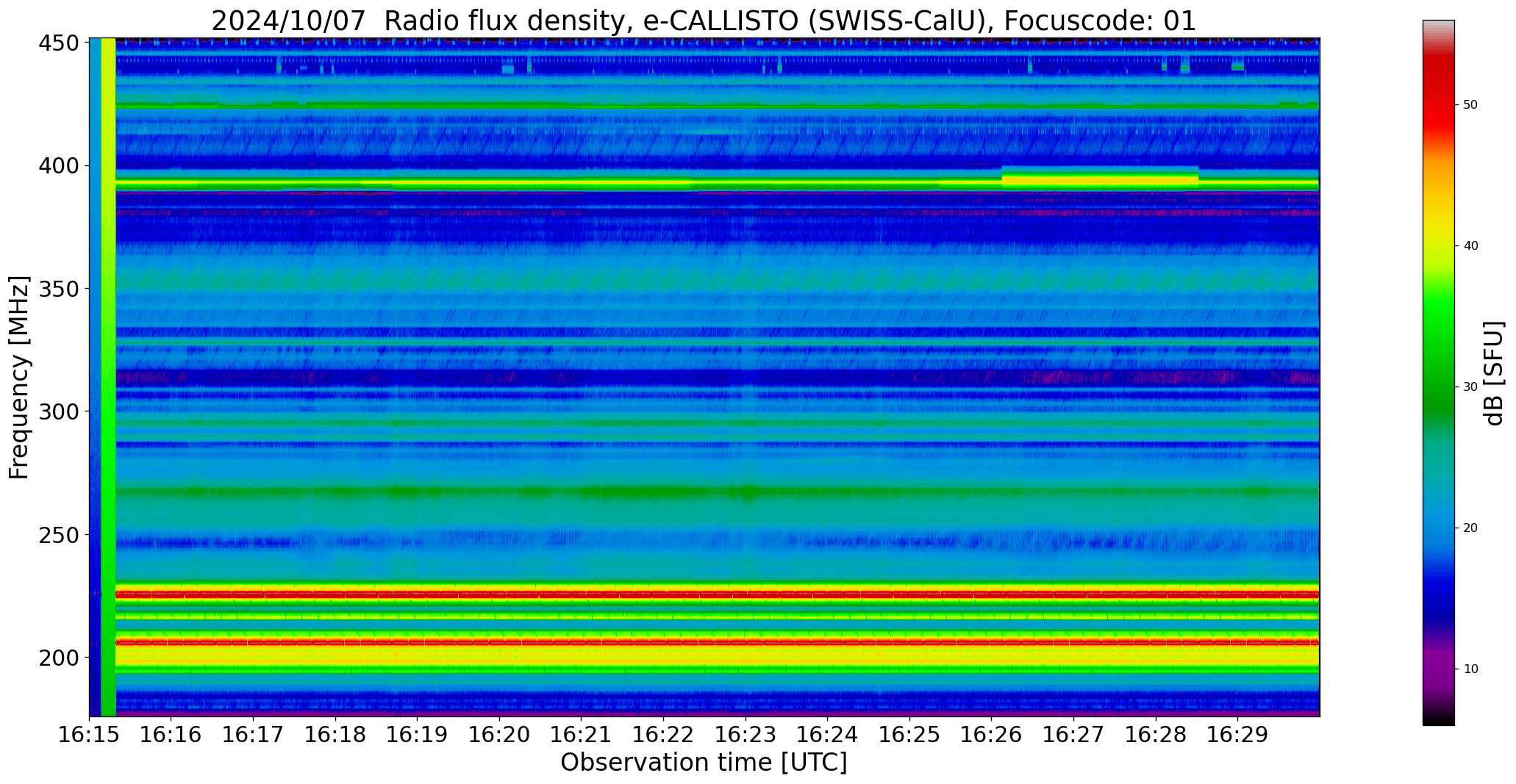The height and width of the screenshot is (784, 1516).
Task: Click the 16:25 time tick label
Action: tap(909, 733)
